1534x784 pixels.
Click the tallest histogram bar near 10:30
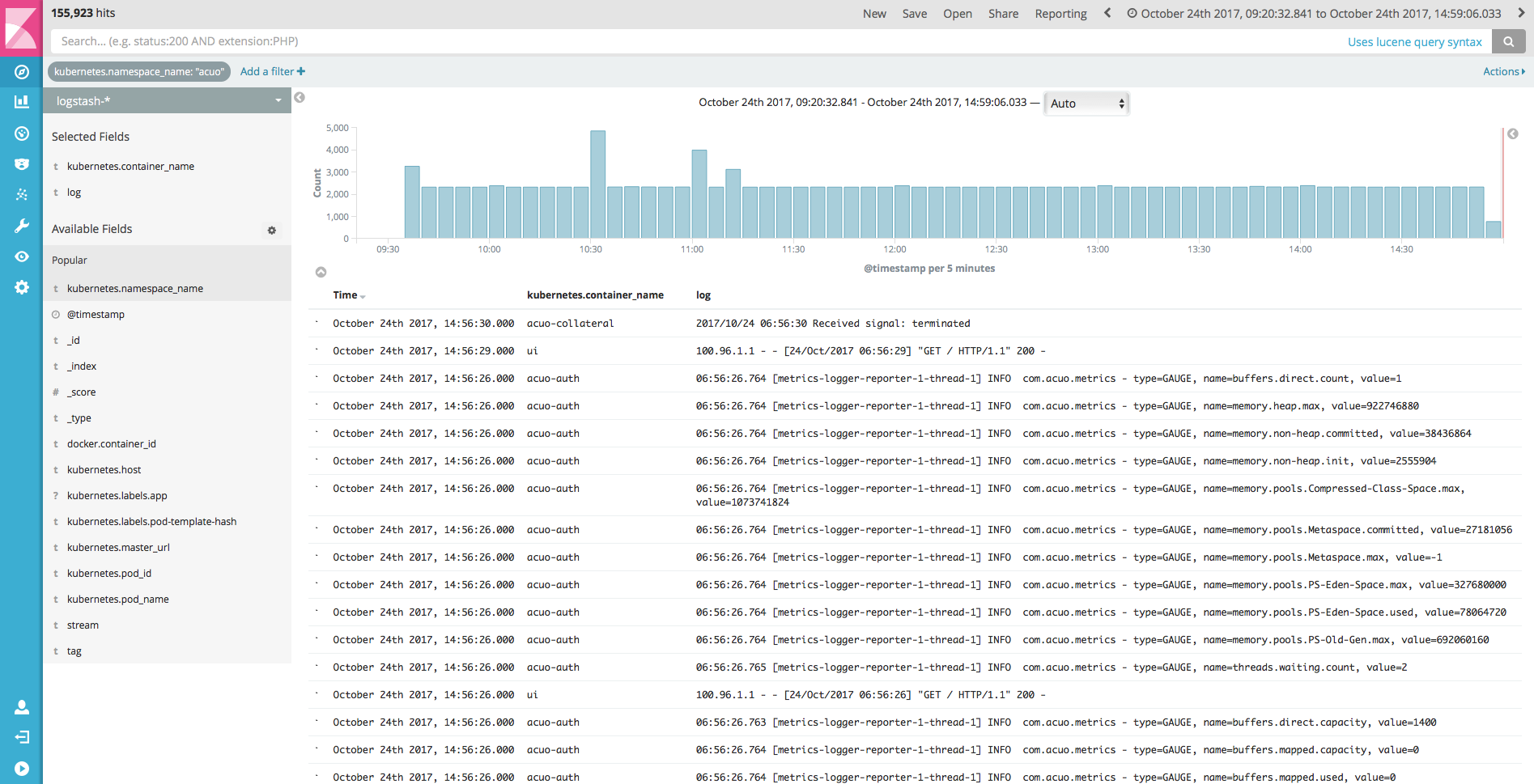tap(598, 184)
